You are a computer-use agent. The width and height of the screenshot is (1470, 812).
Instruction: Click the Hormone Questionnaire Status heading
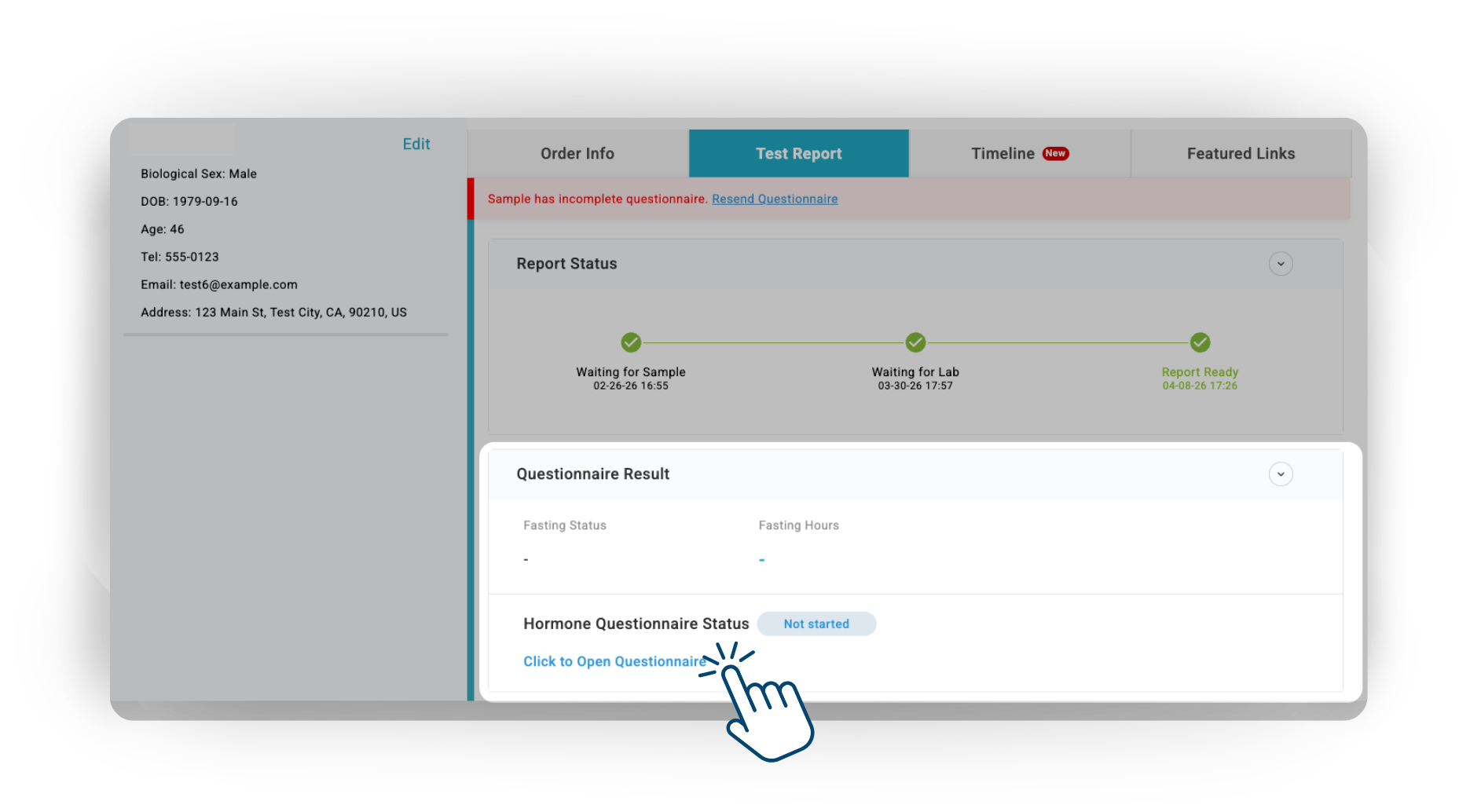pyautogui.click(x=636, y=624)
